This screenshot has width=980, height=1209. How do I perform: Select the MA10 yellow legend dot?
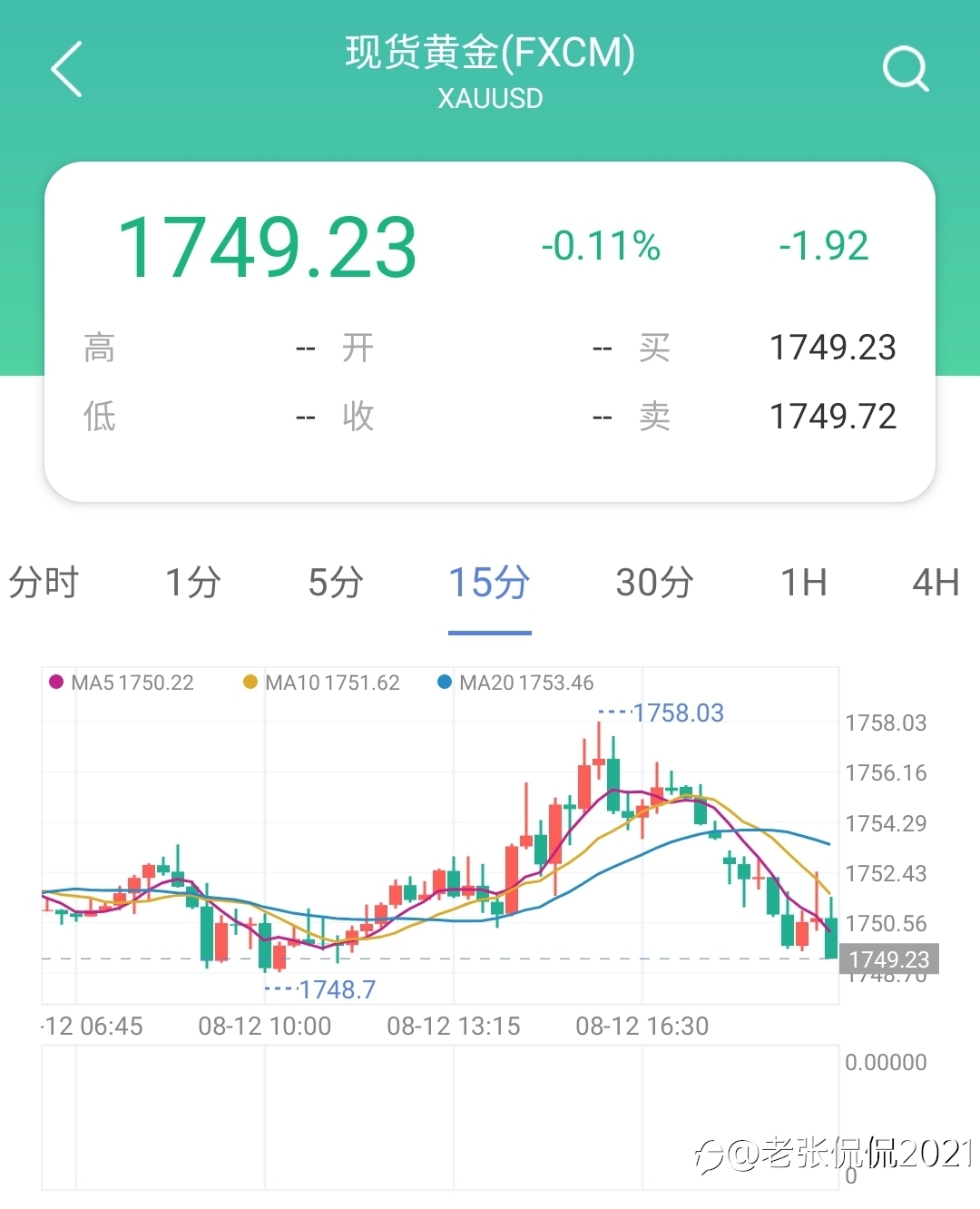point(250,682)
